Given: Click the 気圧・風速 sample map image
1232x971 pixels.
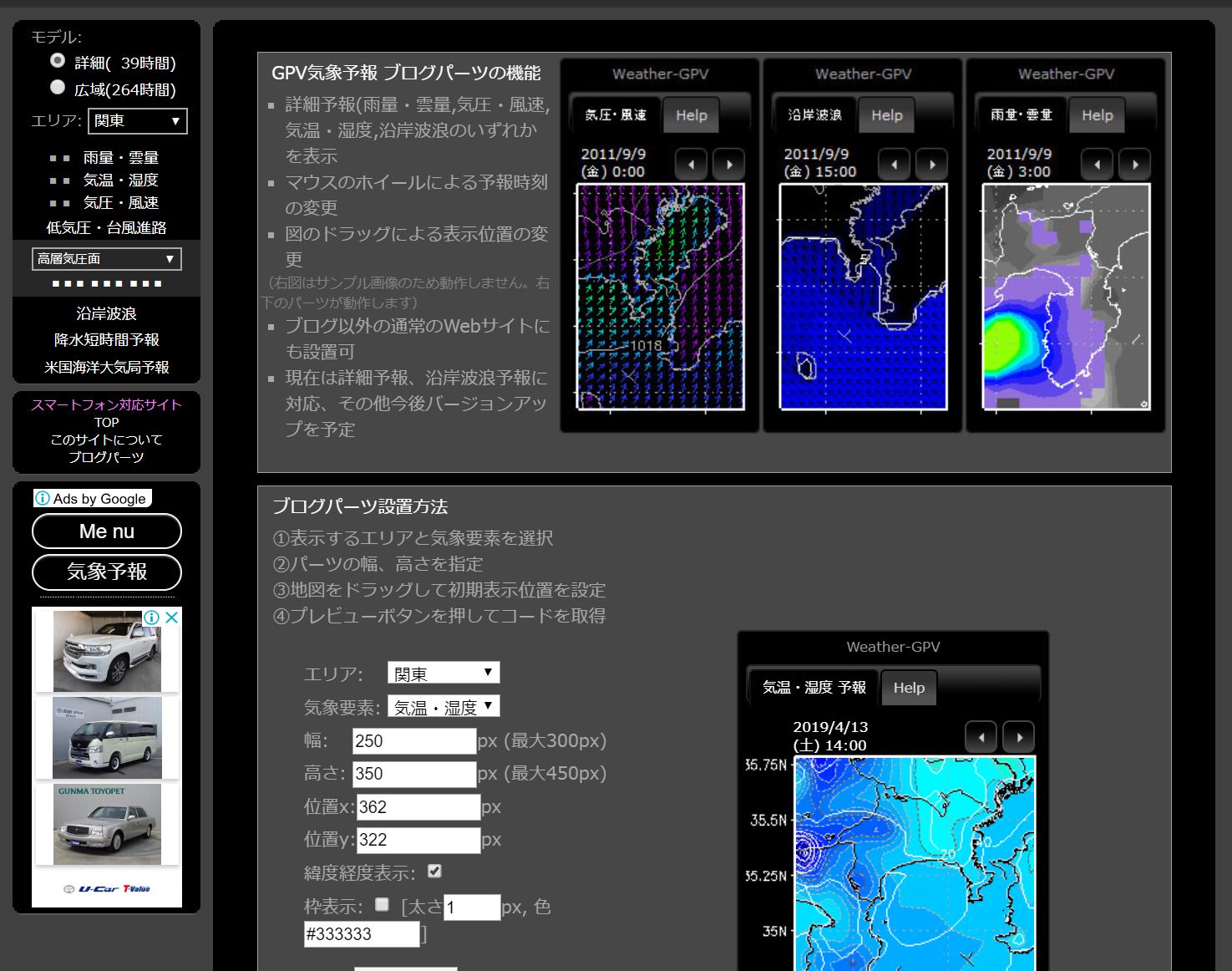Looking at the screenshot, I should point(660,297).
